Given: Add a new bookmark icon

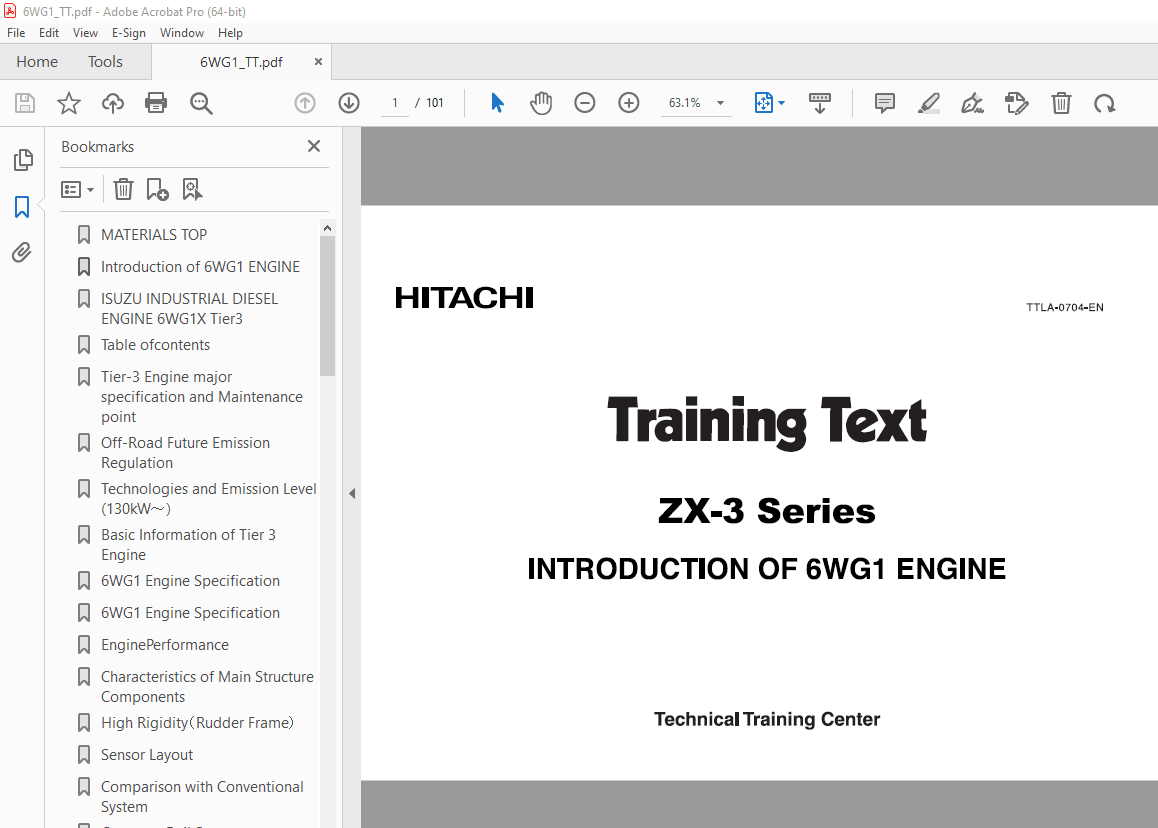Looking at the screenshot, I should point(157,190).
